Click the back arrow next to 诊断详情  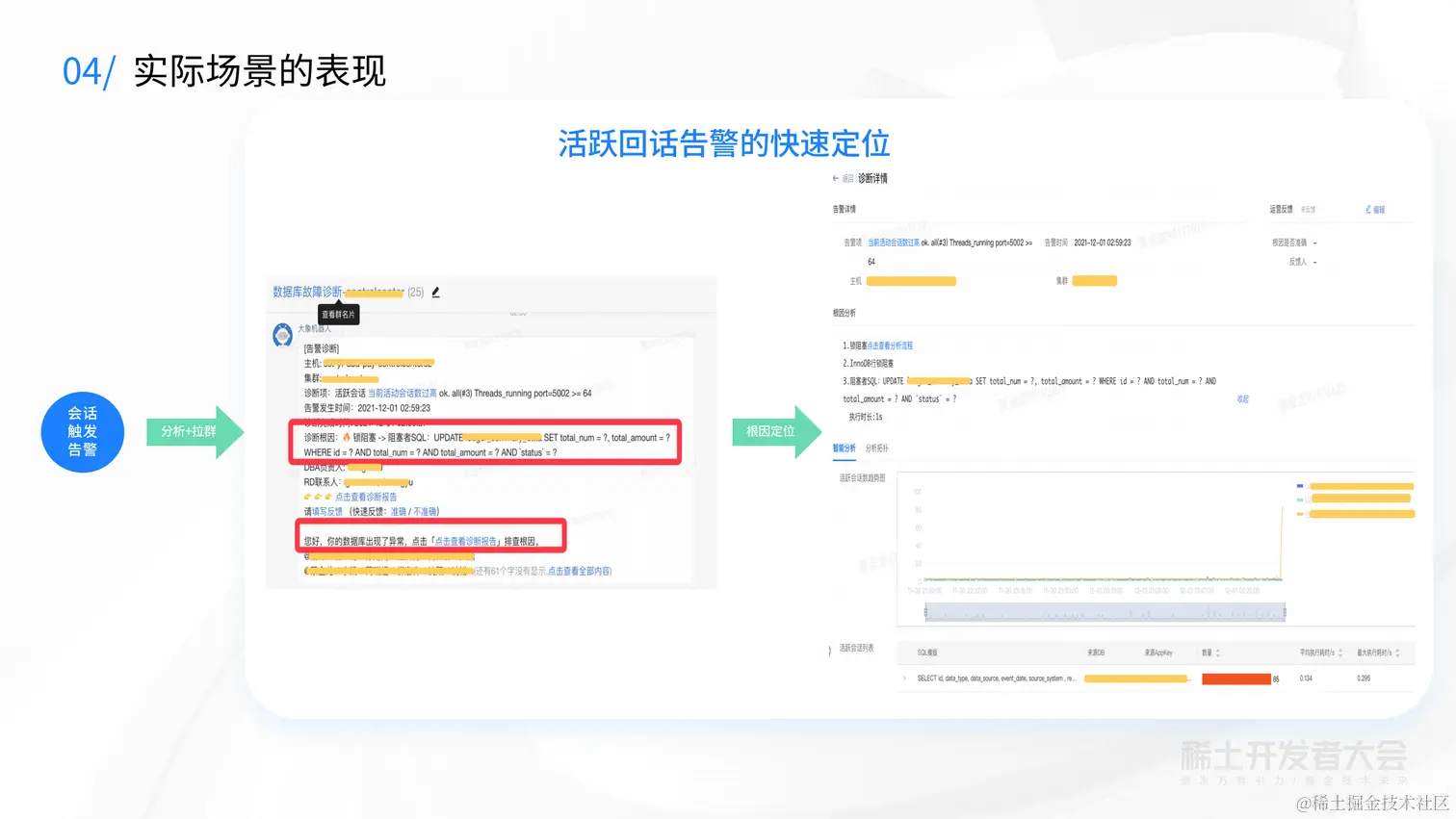(835, 178)
